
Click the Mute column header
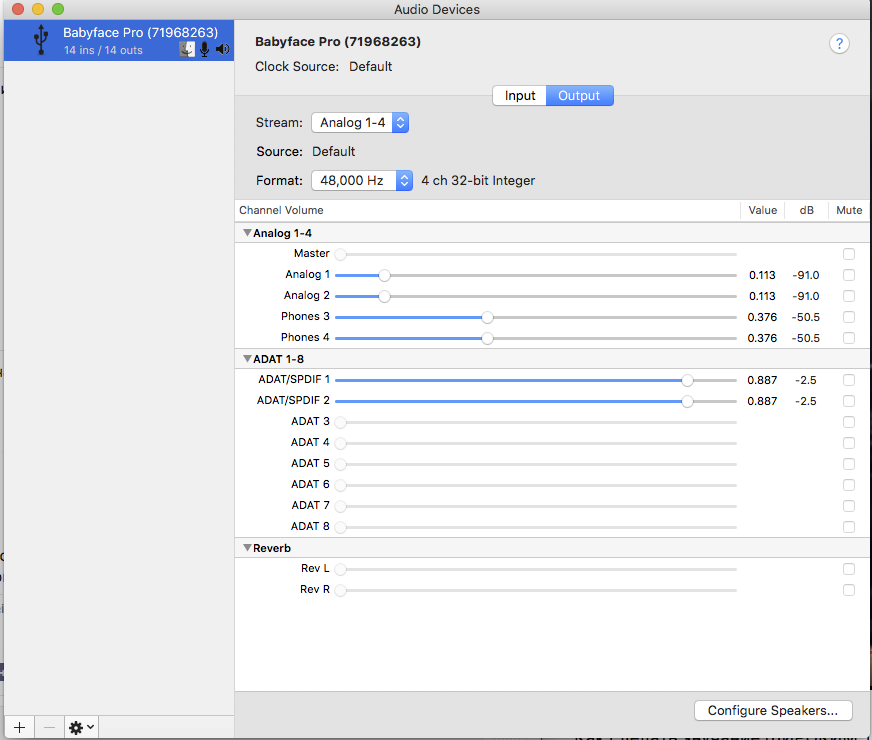(849, 210)
